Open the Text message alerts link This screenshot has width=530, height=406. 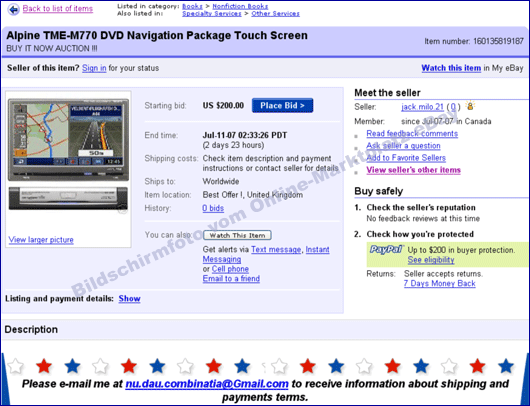(276, 249)
